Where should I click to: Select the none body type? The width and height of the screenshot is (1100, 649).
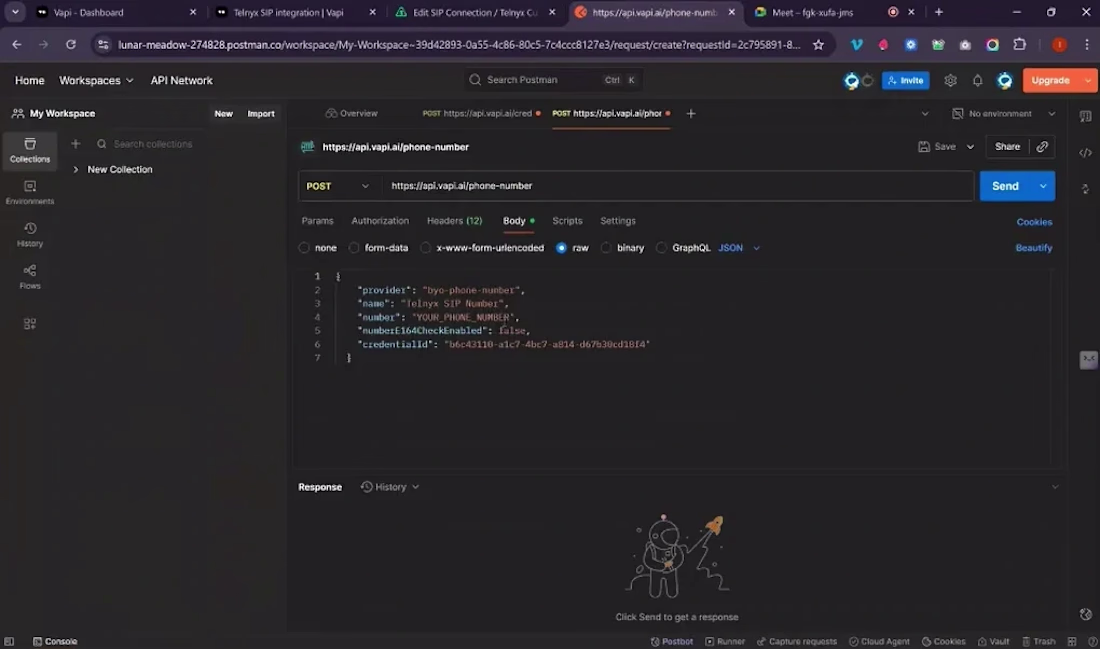point(304,248)
